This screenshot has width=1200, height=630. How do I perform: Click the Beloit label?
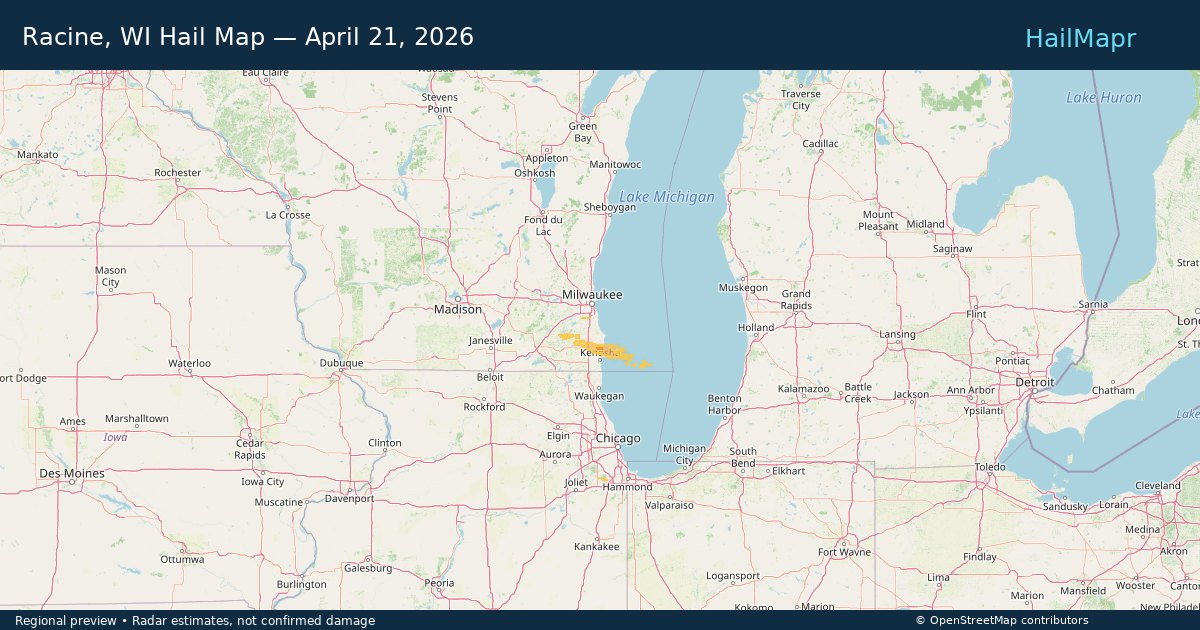point(490,377)
